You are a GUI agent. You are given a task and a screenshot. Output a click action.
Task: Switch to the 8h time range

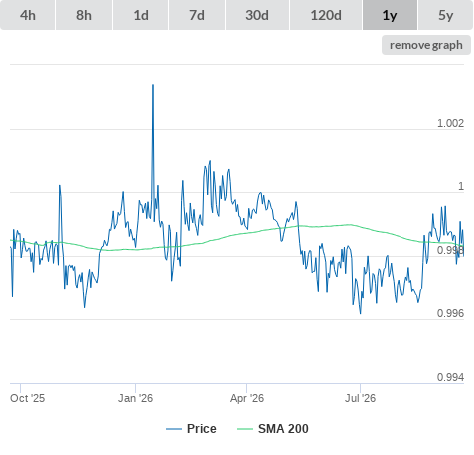coord(84,15)
